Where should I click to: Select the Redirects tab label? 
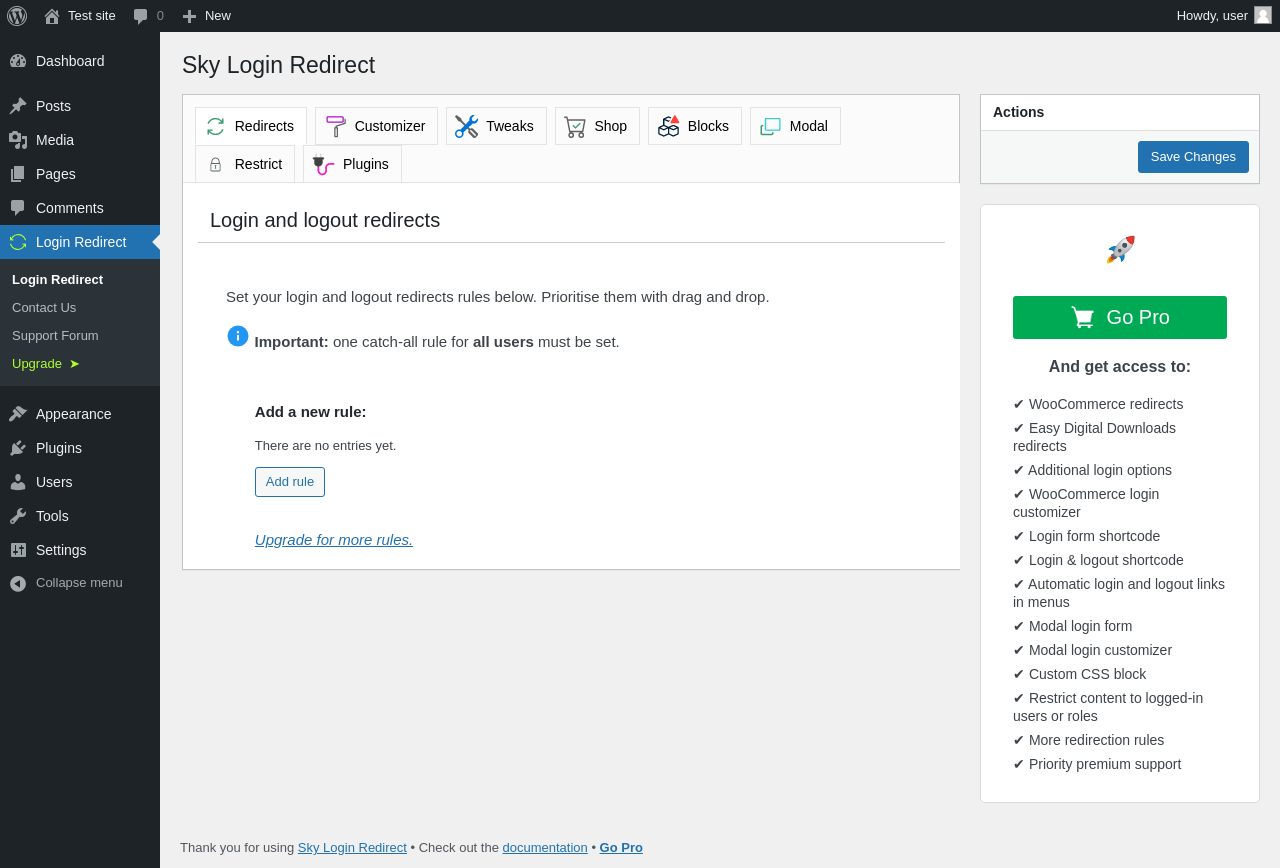264,126
